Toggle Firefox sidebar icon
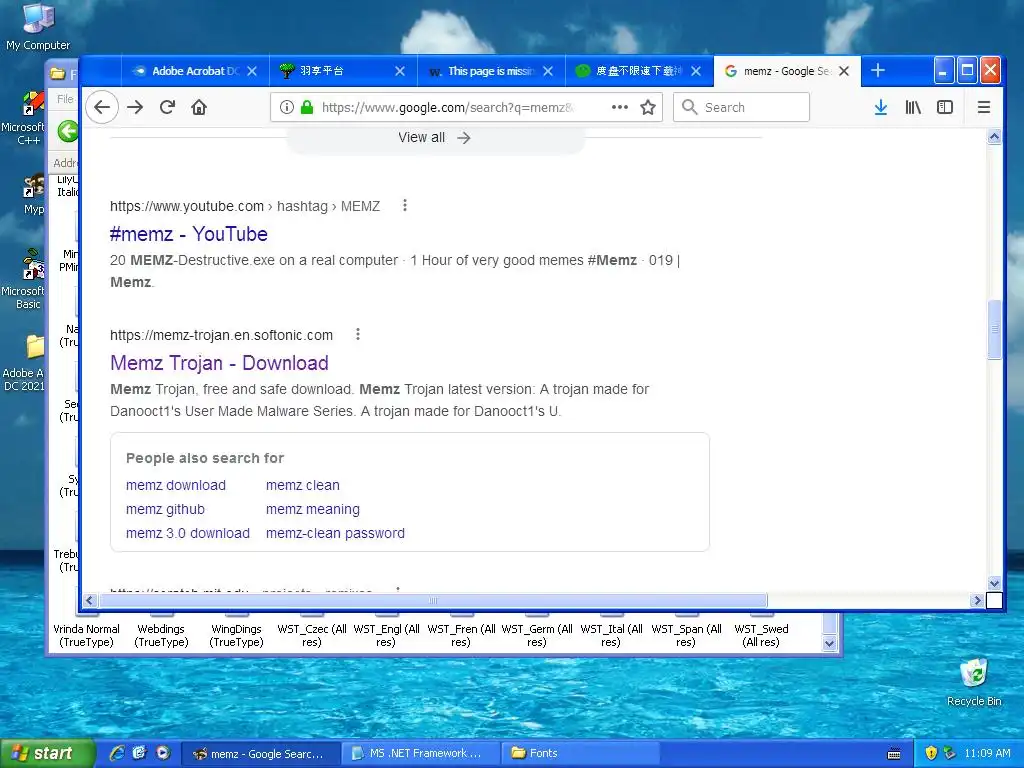1024x768 pixels. (945, 107)
